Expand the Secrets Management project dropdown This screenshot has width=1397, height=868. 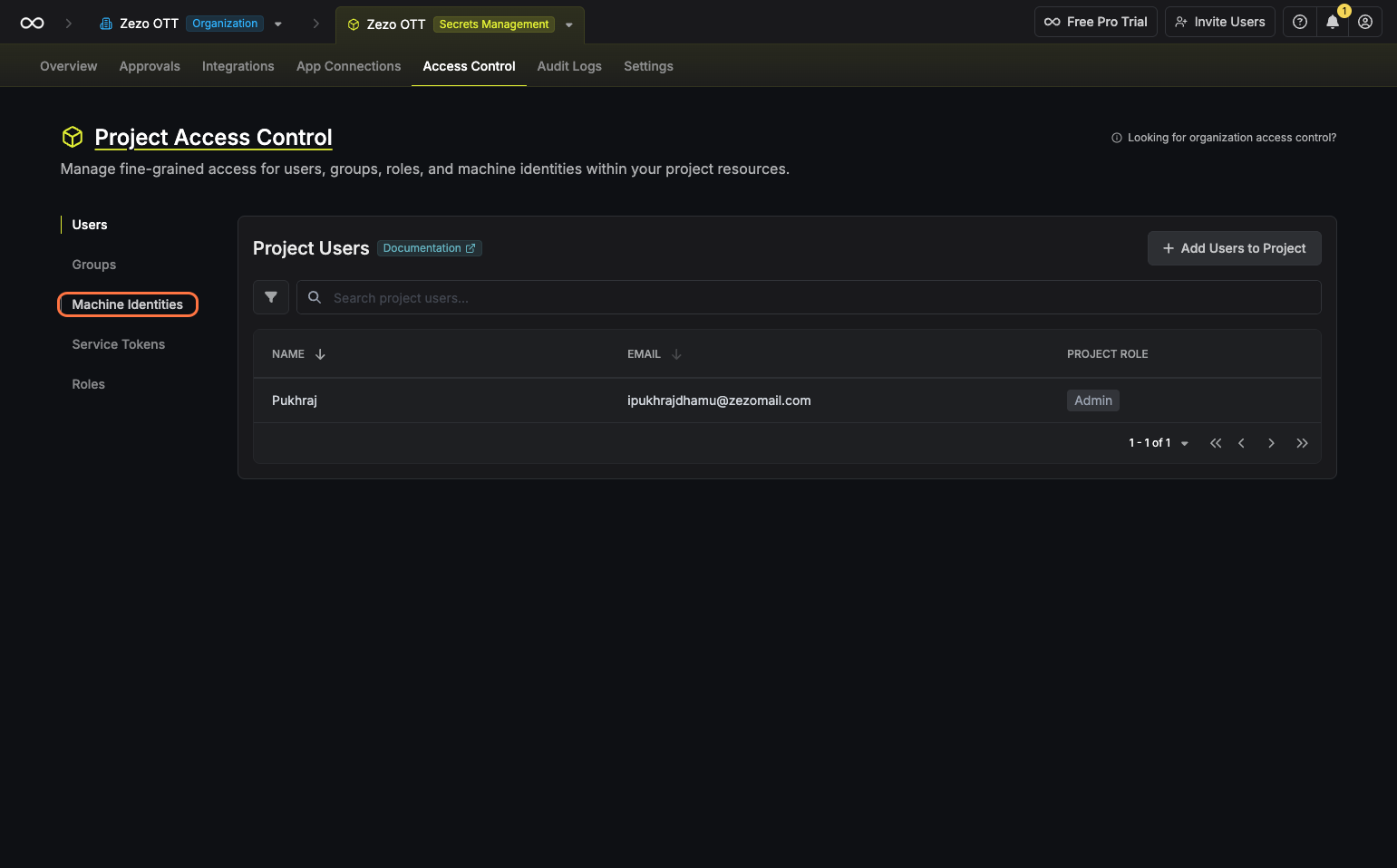(x=569, y=24)
